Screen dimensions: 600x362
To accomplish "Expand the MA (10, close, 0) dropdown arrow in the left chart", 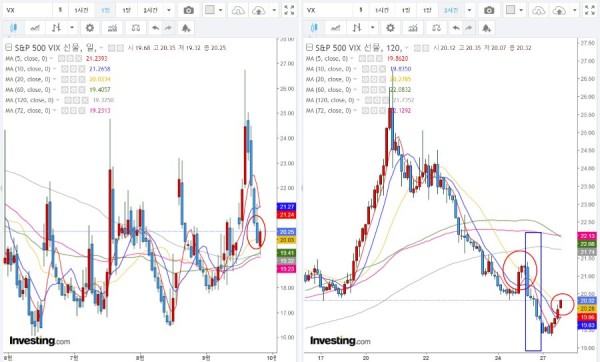I will pos(54,69).
